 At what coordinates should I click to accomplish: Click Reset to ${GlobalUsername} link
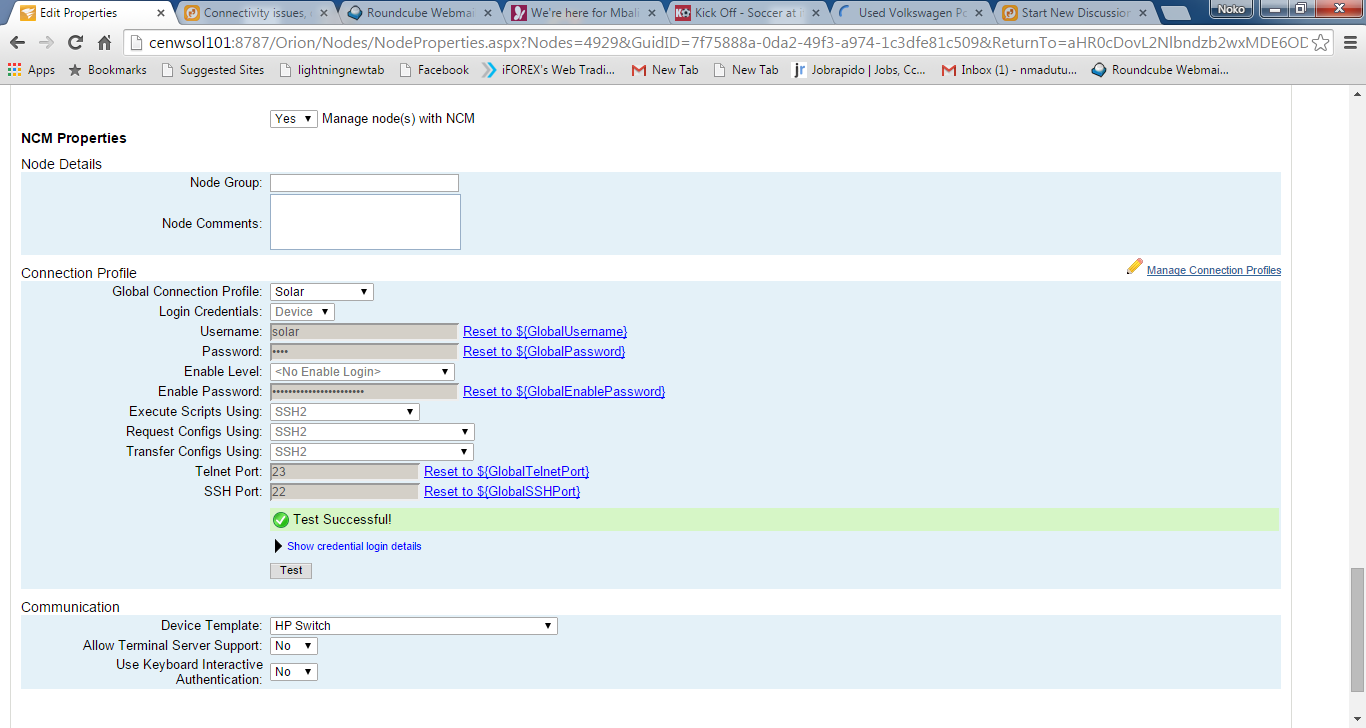(x=545, y=331)
